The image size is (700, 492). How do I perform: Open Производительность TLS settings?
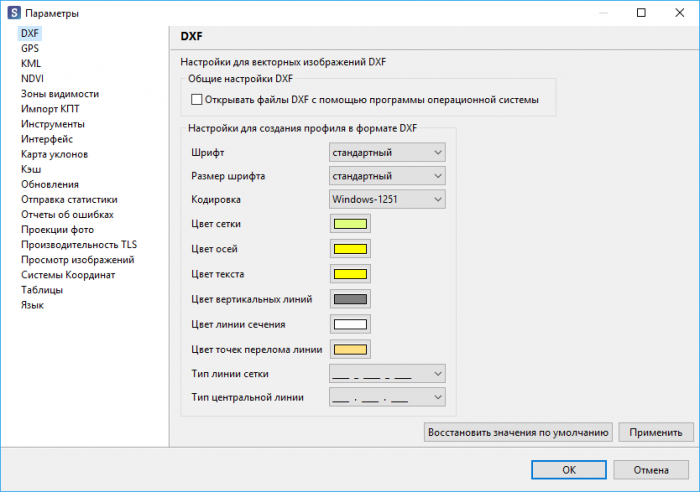click(79, 245)
